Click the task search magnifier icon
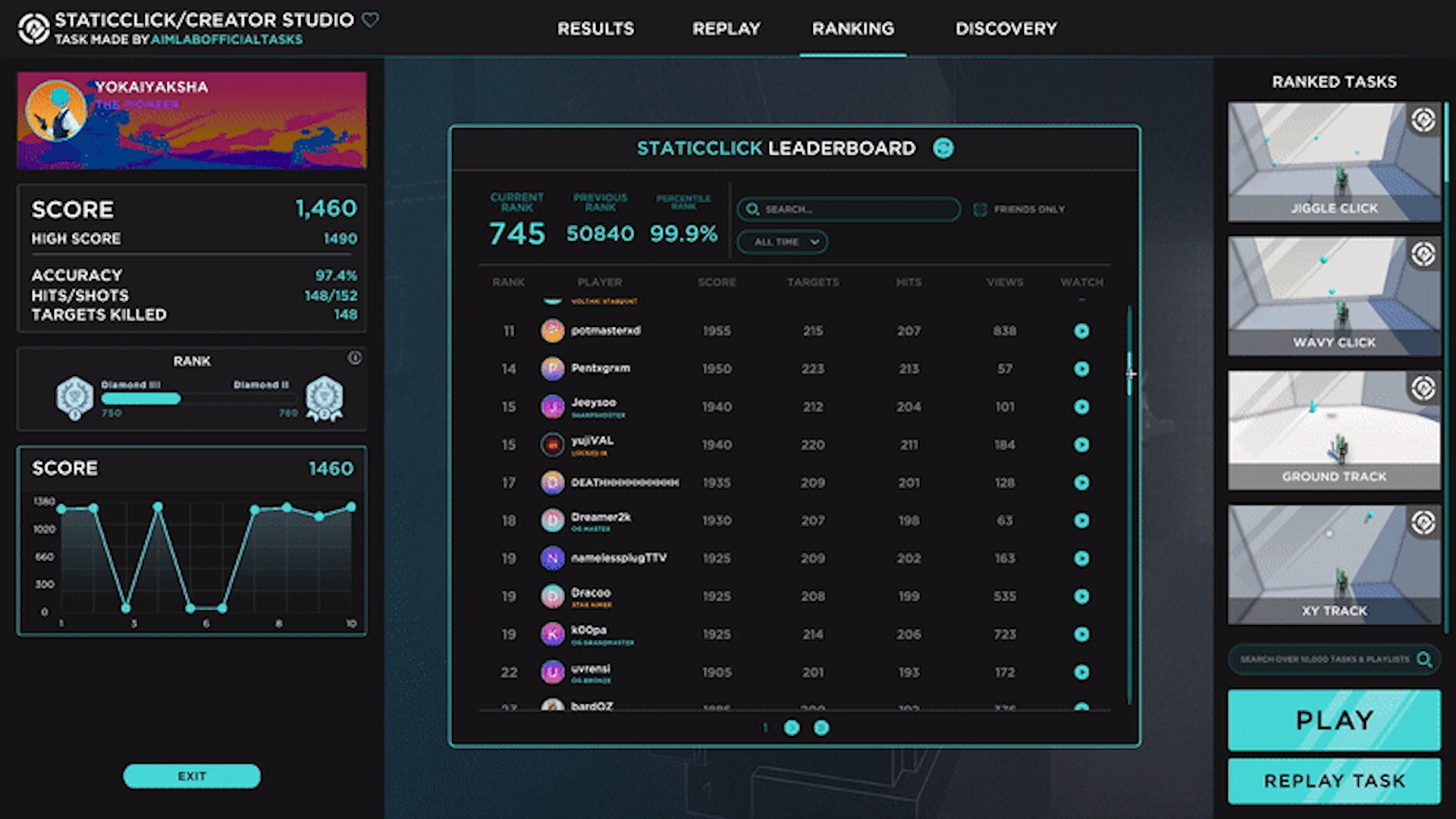Screen dimensions: 1456x819 1424,660
